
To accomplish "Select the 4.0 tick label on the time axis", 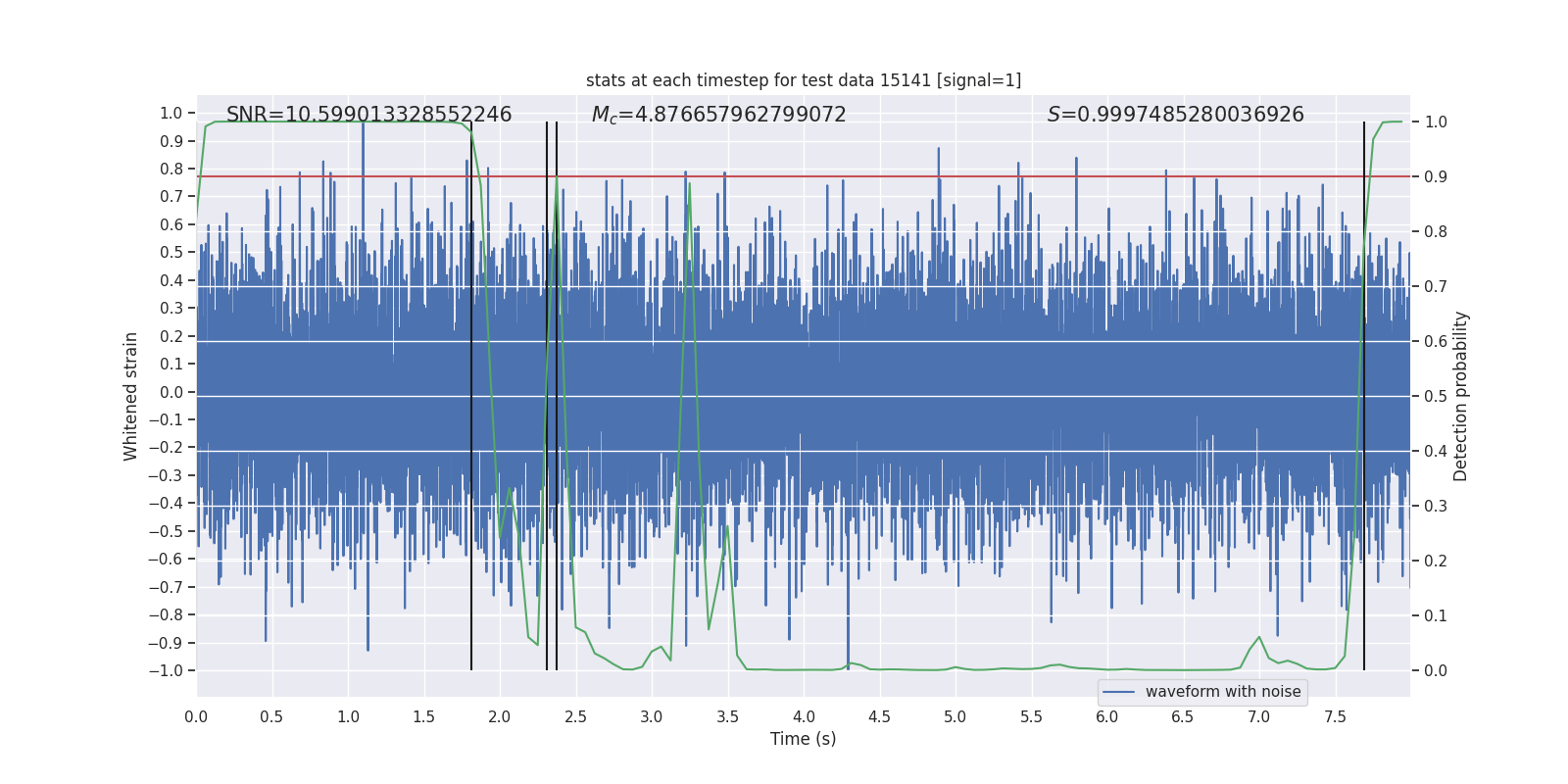I will 804,717.
